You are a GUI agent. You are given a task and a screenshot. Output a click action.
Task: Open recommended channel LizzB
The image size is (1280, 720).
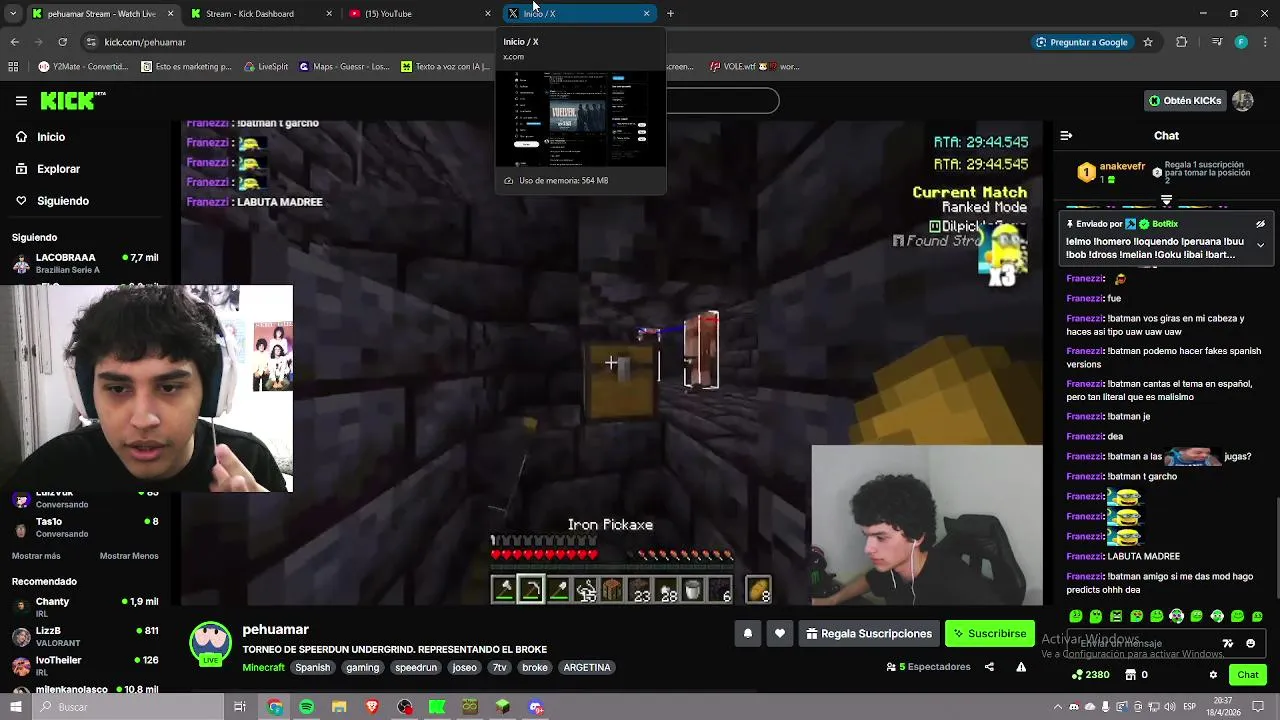pyautogui.click(x=85, y=636)
